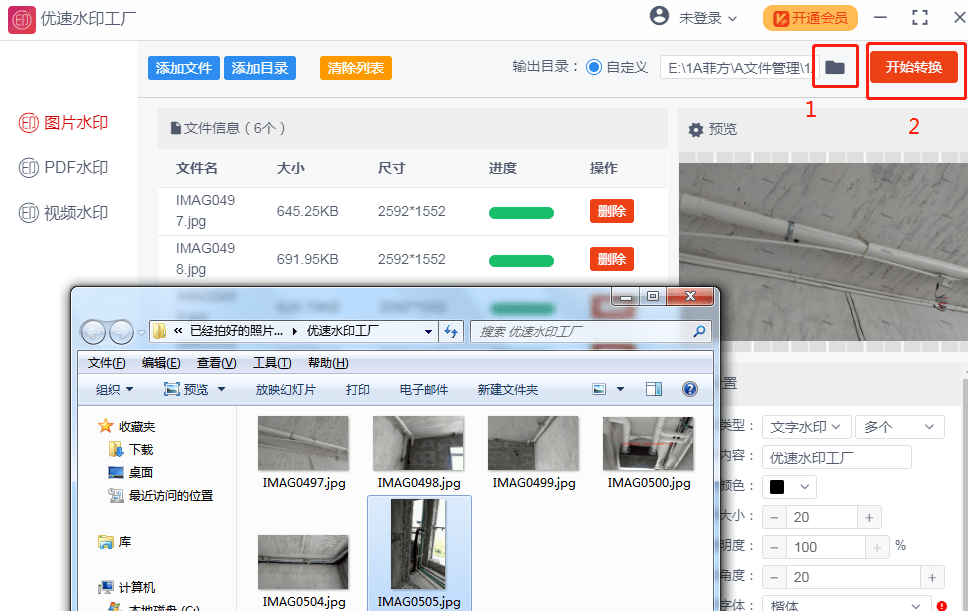Click 电子邮件 in Explorer toolbar
The image size is (968, 611).
coord(424,389)
